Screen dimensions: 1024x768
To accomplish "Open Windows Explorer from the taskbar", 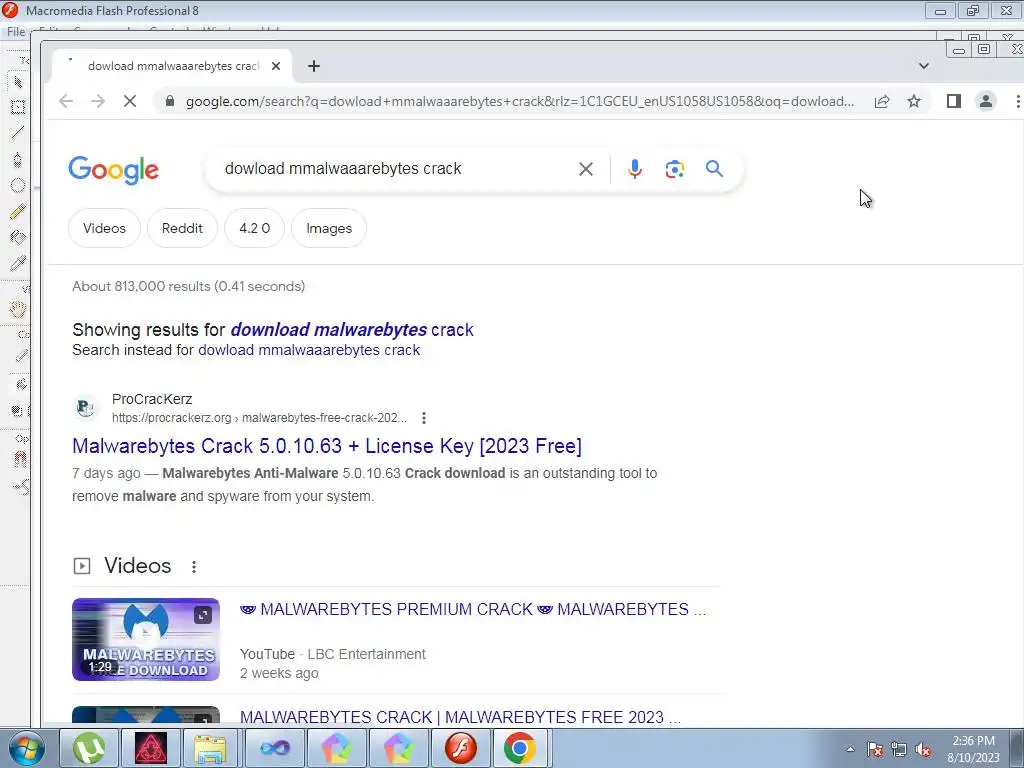I will (210, 748).
